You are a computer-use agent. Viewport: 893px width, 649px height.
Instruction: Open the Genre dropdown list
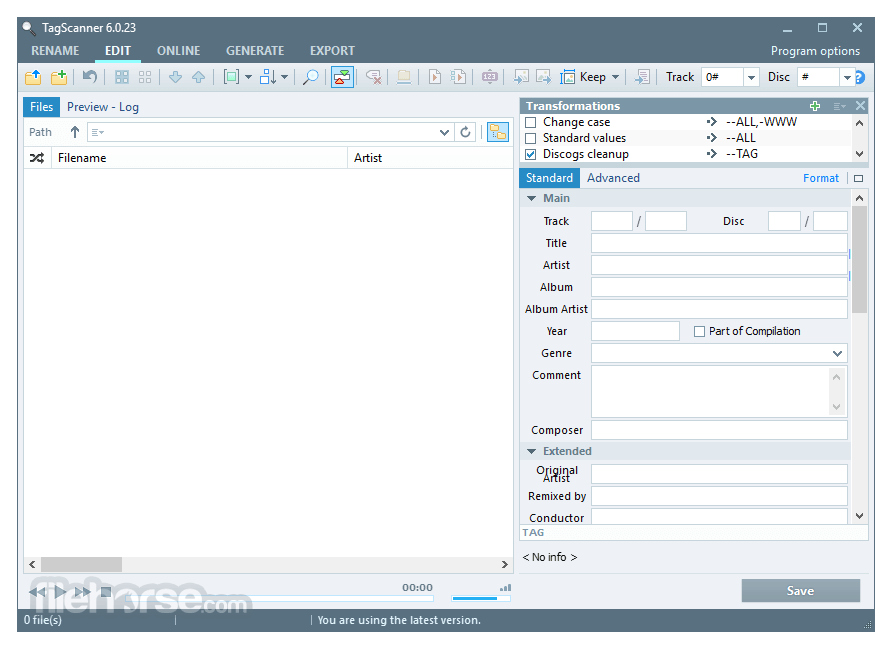click(837, 354)
